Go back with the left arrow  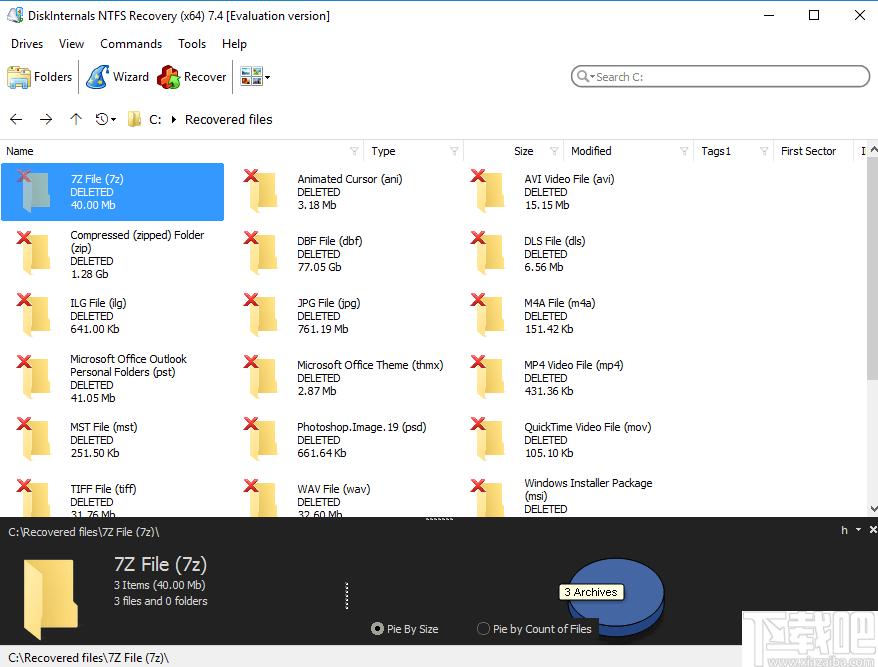click(x=16, y=119)
